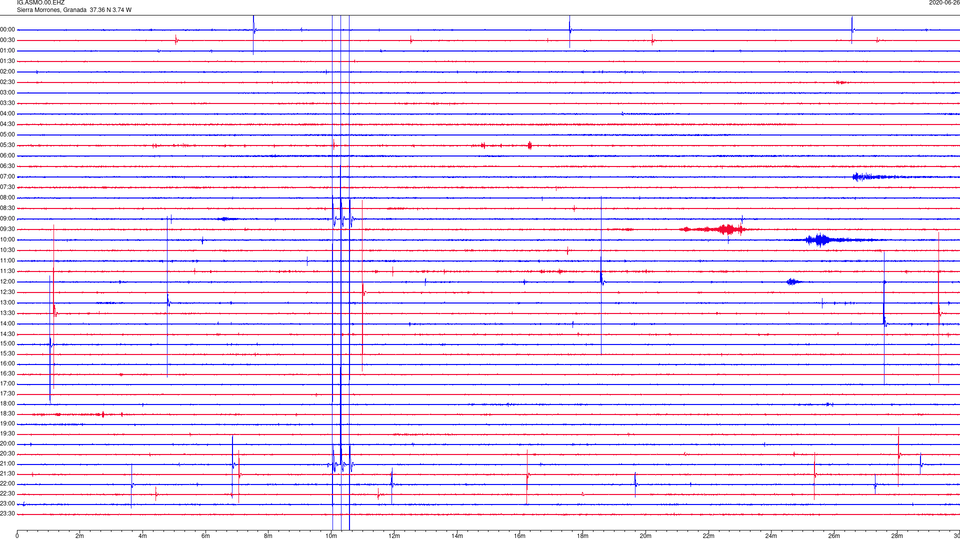Click the 24m tick on the minute axis
960x540 pixels.
[x=771, y=536]
